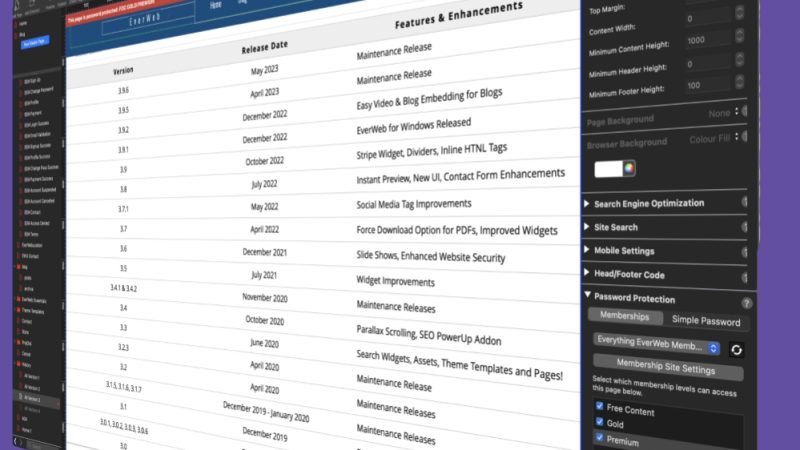800x450 pixels.
Task: Click the Version column header
Action: 123,71
